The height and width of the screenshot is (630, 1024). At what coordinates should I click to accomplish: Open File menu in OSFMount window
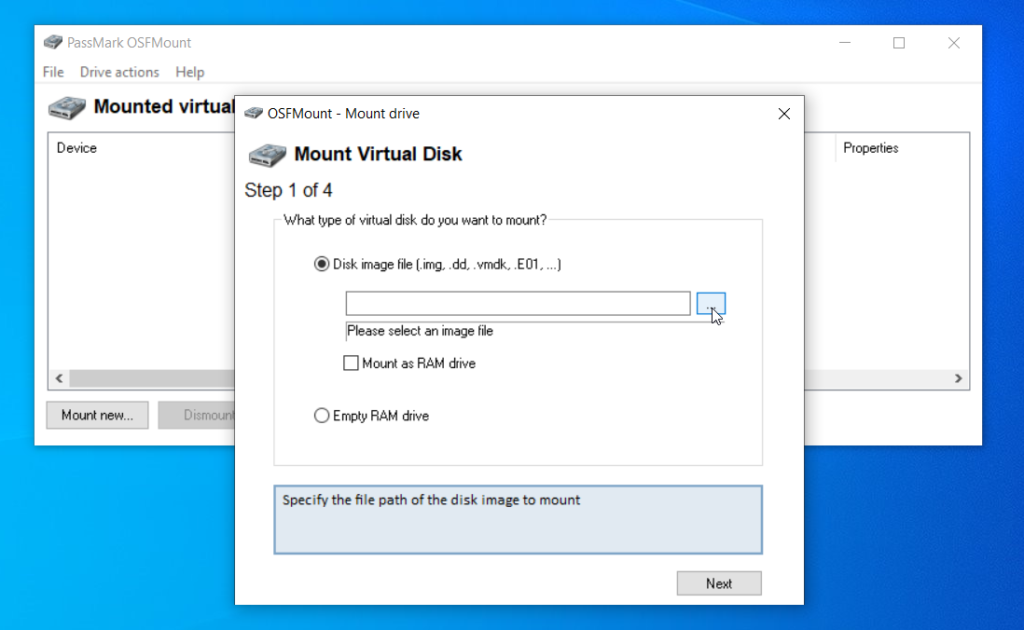[x=53, y=72]
